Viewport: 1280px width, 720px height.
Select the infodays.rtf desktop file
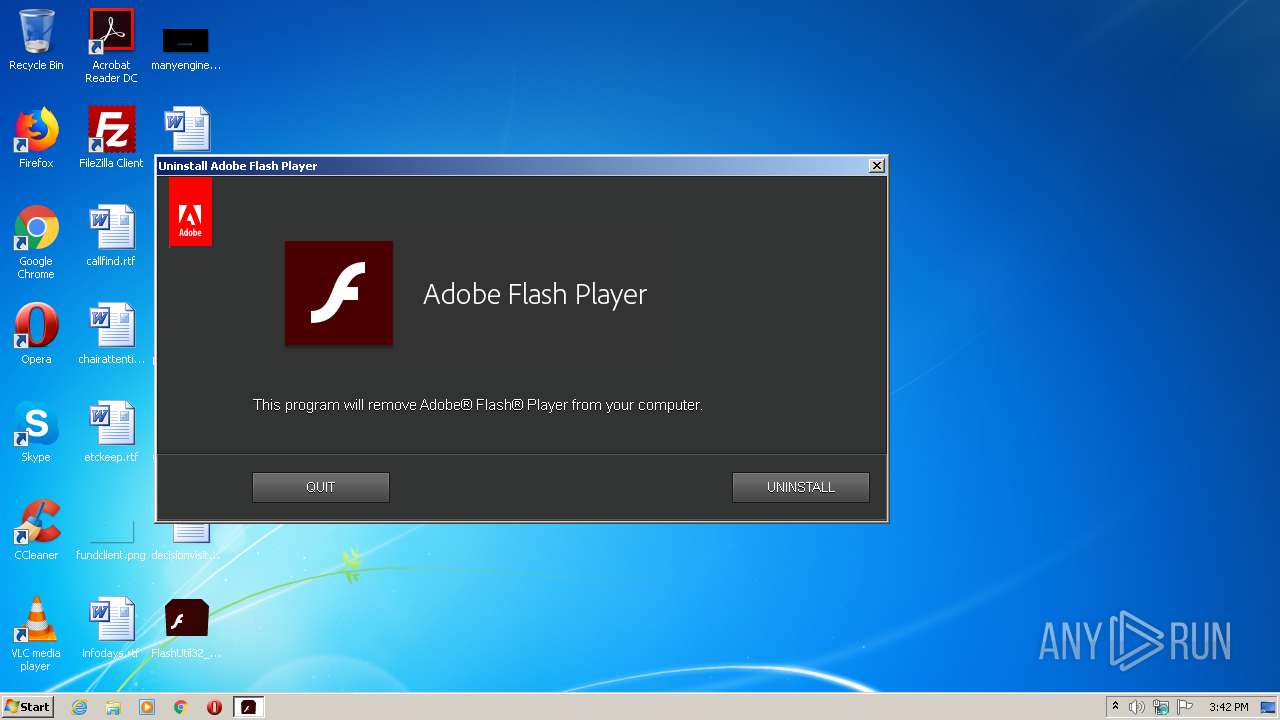click(111, 628)
